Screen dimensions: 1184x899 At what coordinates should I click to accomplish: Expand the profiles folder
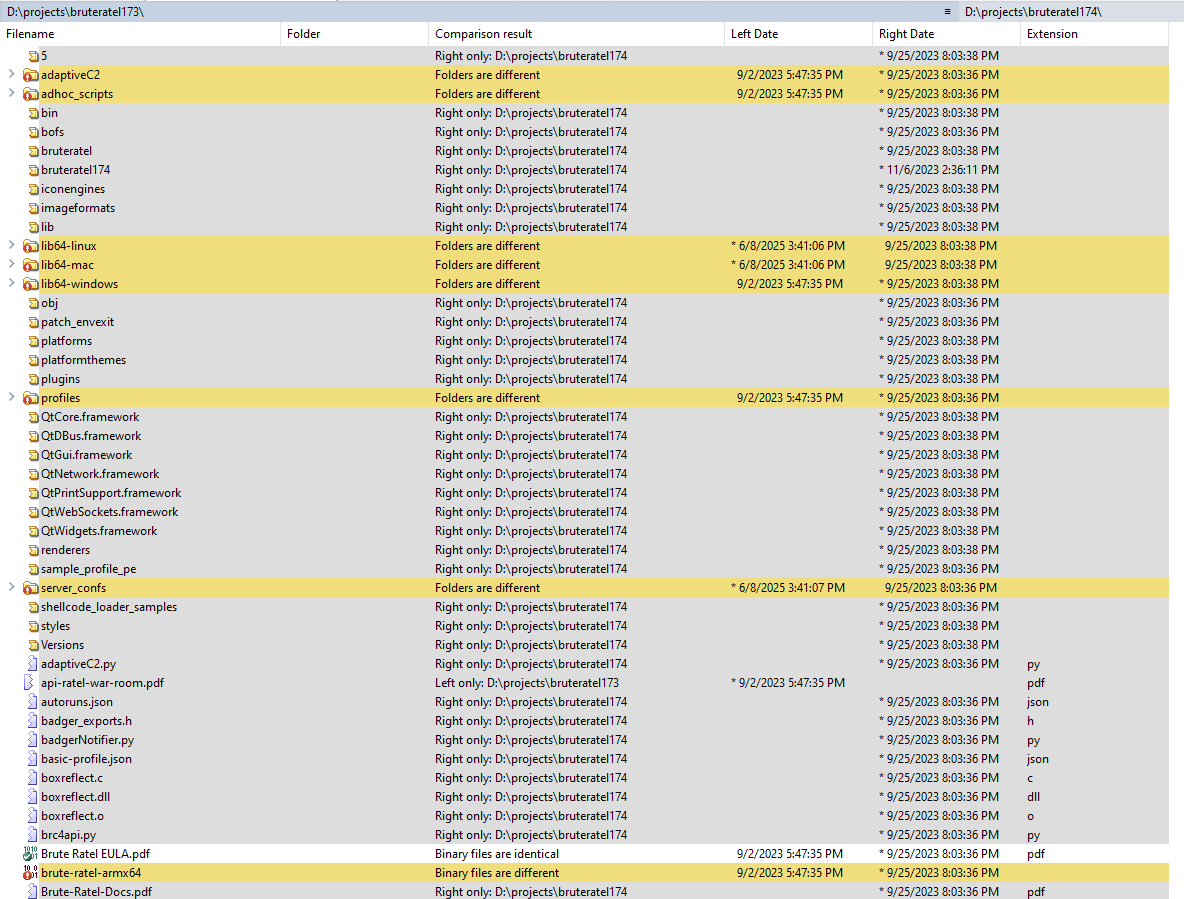[x=11, y=397]
